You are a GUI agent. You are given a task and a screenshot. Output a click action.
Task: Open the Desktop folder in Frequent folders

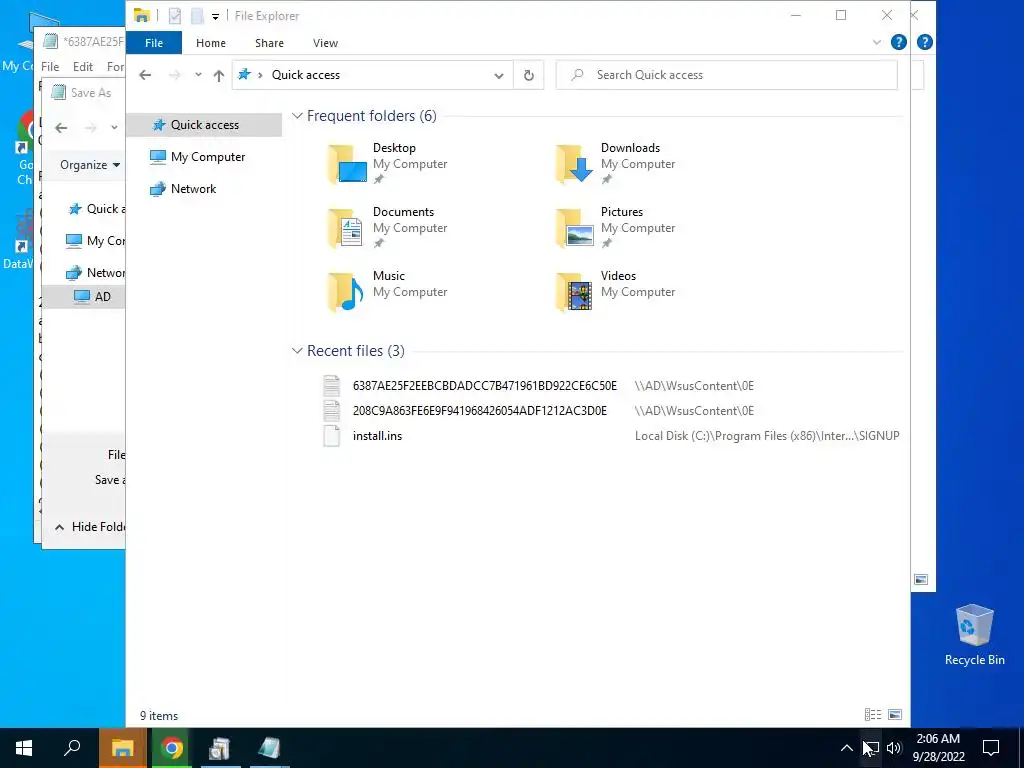tap(387, 163)
